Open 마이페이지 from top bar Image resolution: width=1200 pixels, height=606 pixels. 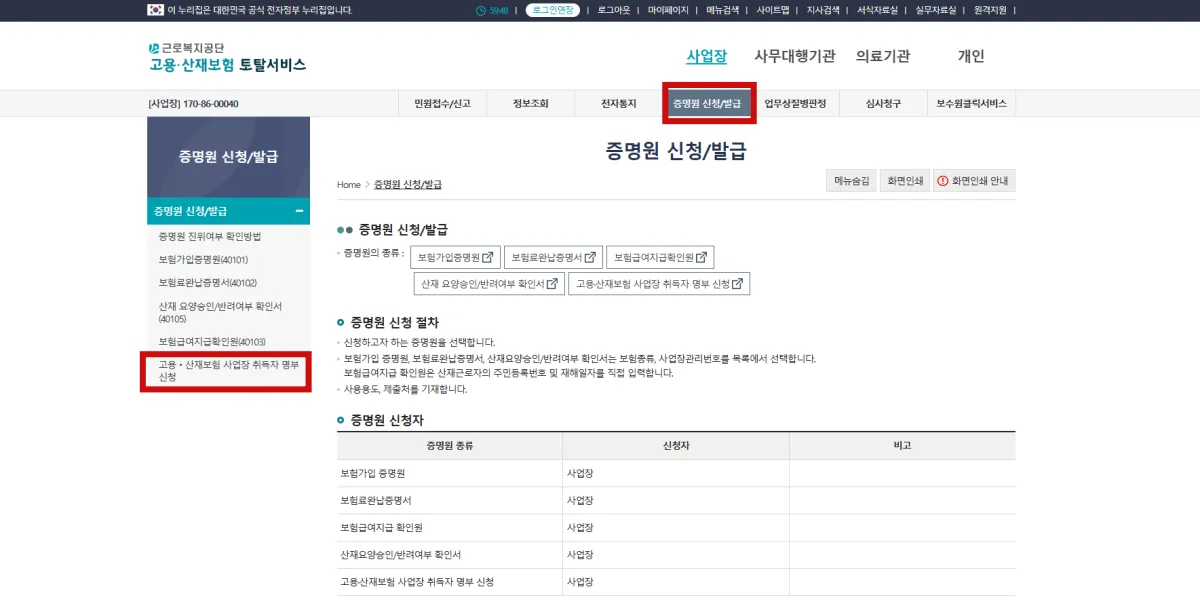(x=668, y=10)
